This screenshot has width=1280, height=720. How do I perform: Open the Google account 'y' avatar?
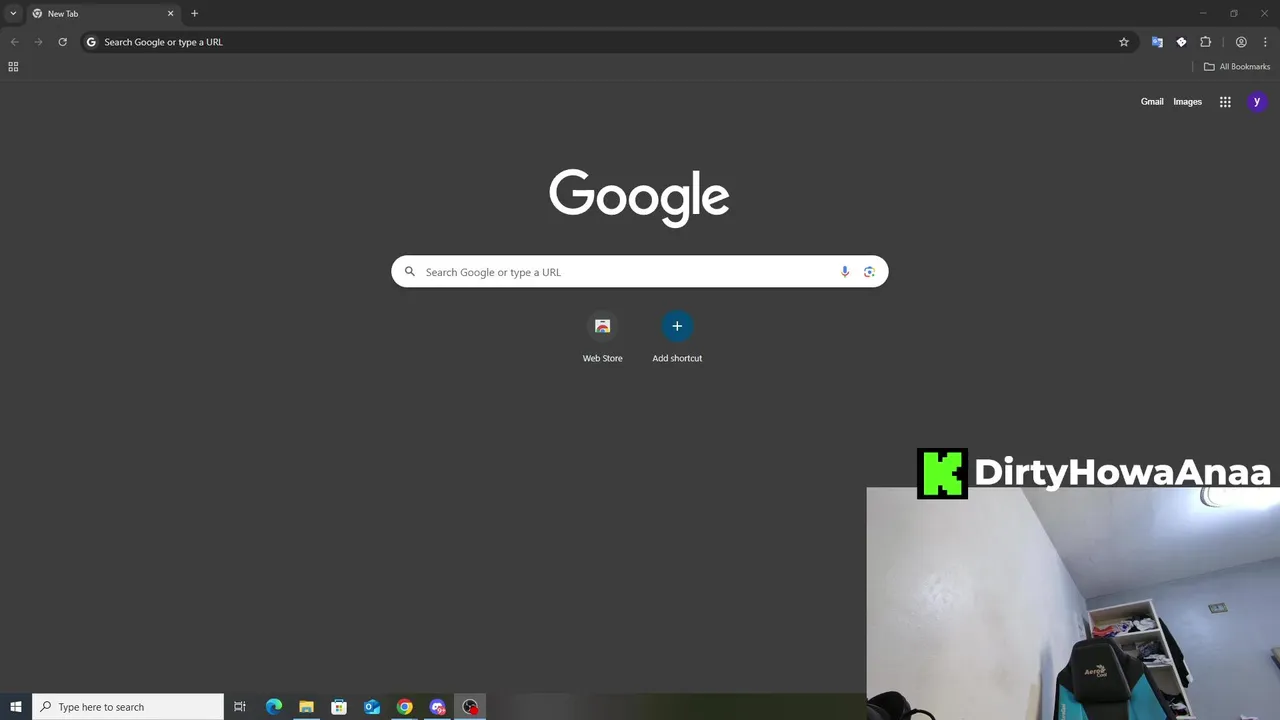pyautogui.click(x=1257, y=101)
